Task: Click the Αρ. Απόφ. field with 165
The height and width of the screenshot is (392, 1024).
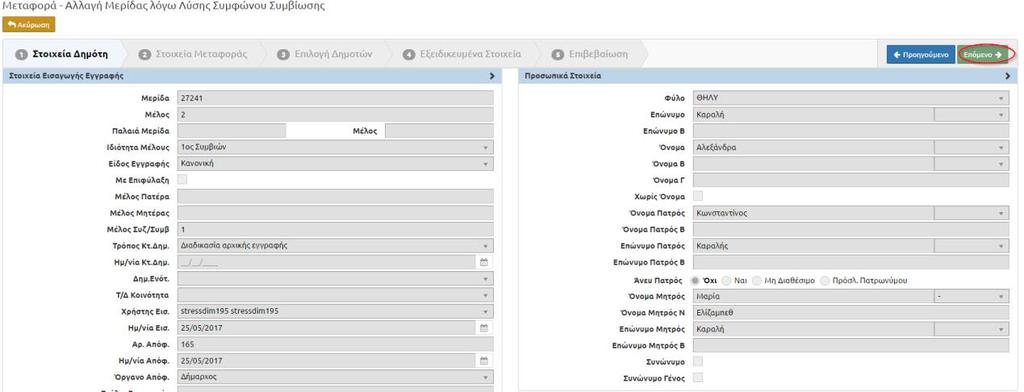Action: [336, 344]
